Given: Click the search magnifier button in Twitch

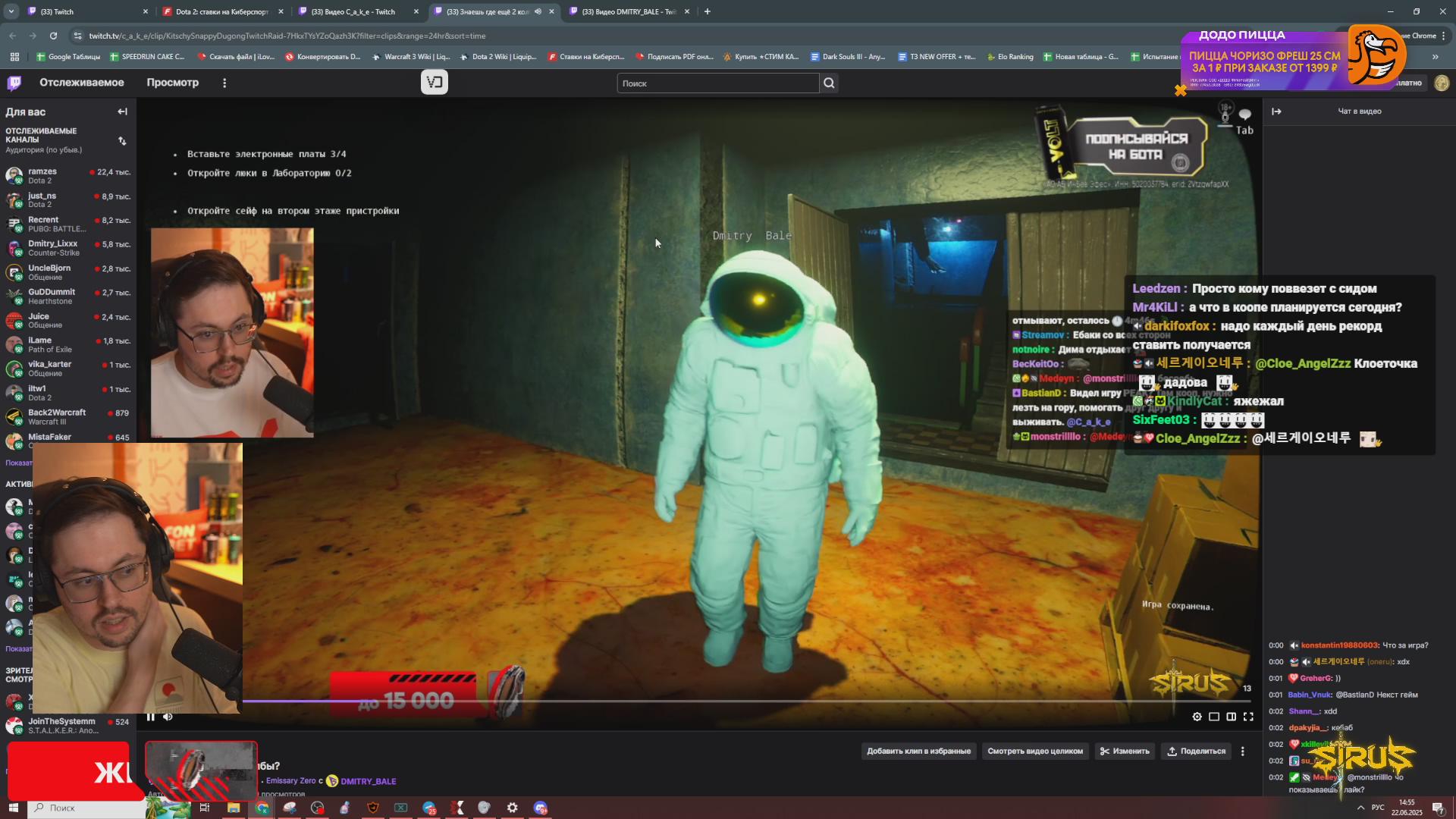Looking at the screenshot, I should (x=829, y=83).
